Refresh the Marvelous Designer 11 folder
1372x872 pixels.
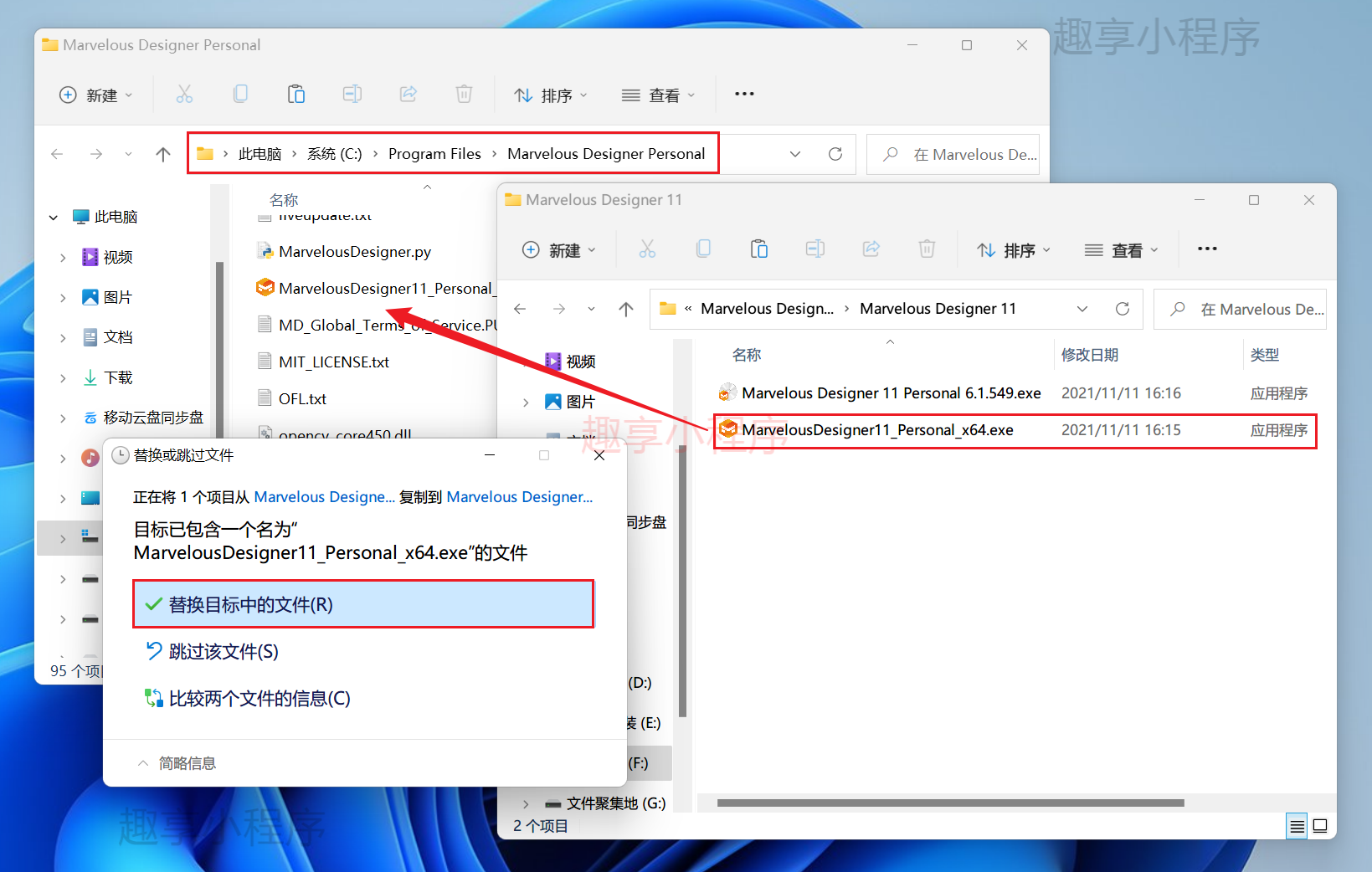(1123, 309)
